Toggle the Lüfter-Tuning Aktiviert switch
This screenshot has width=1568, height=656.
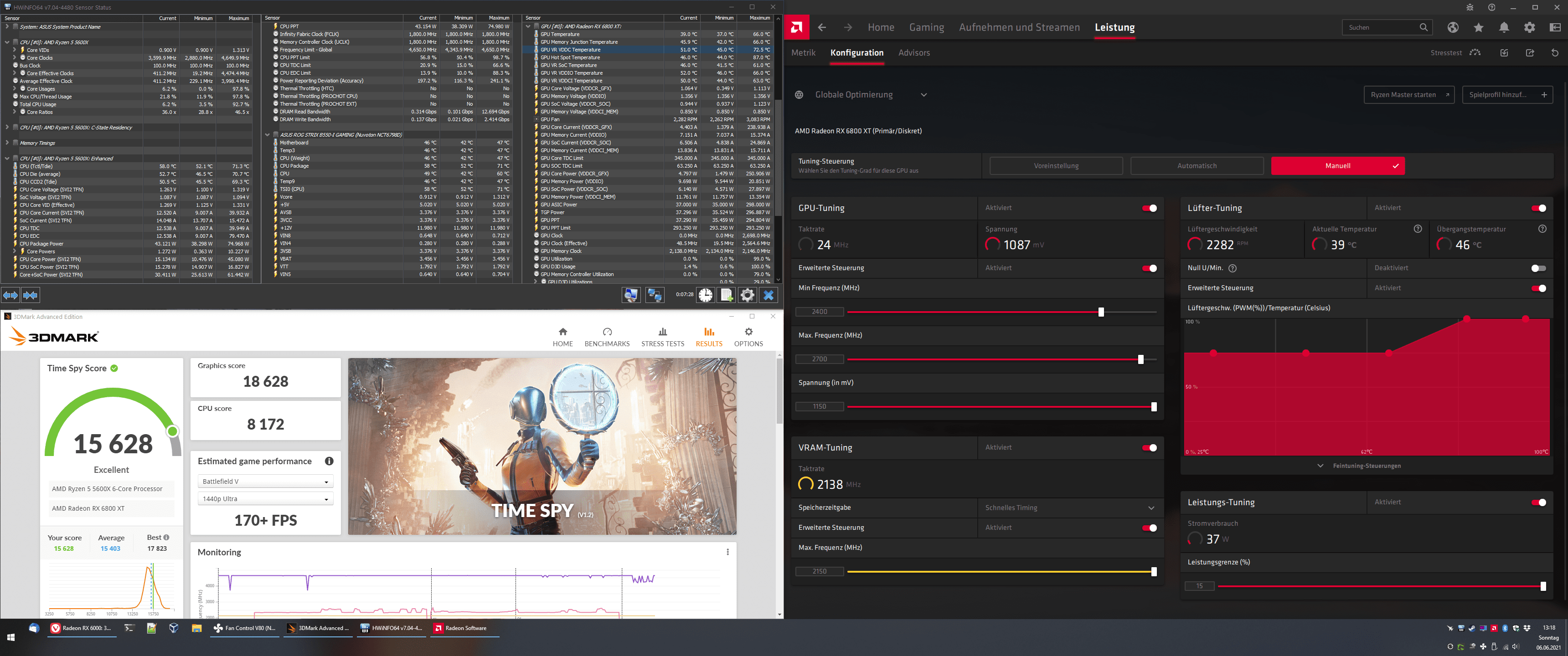tap(1538, 208)
